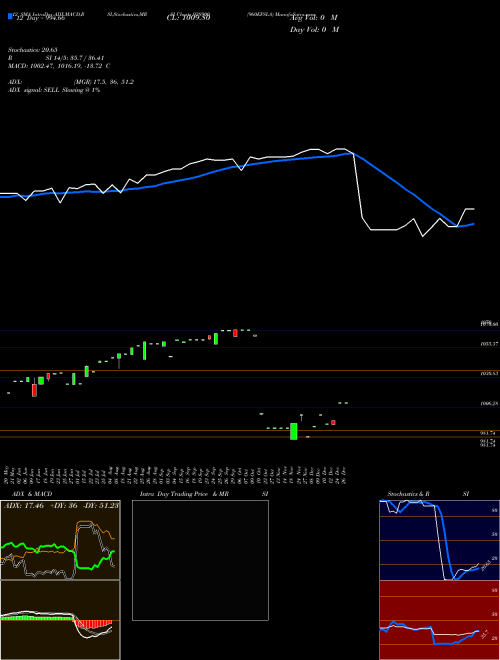Click the 'Day Vol: 0 M' label
This screenshot has width=500, height=660.
314,29
